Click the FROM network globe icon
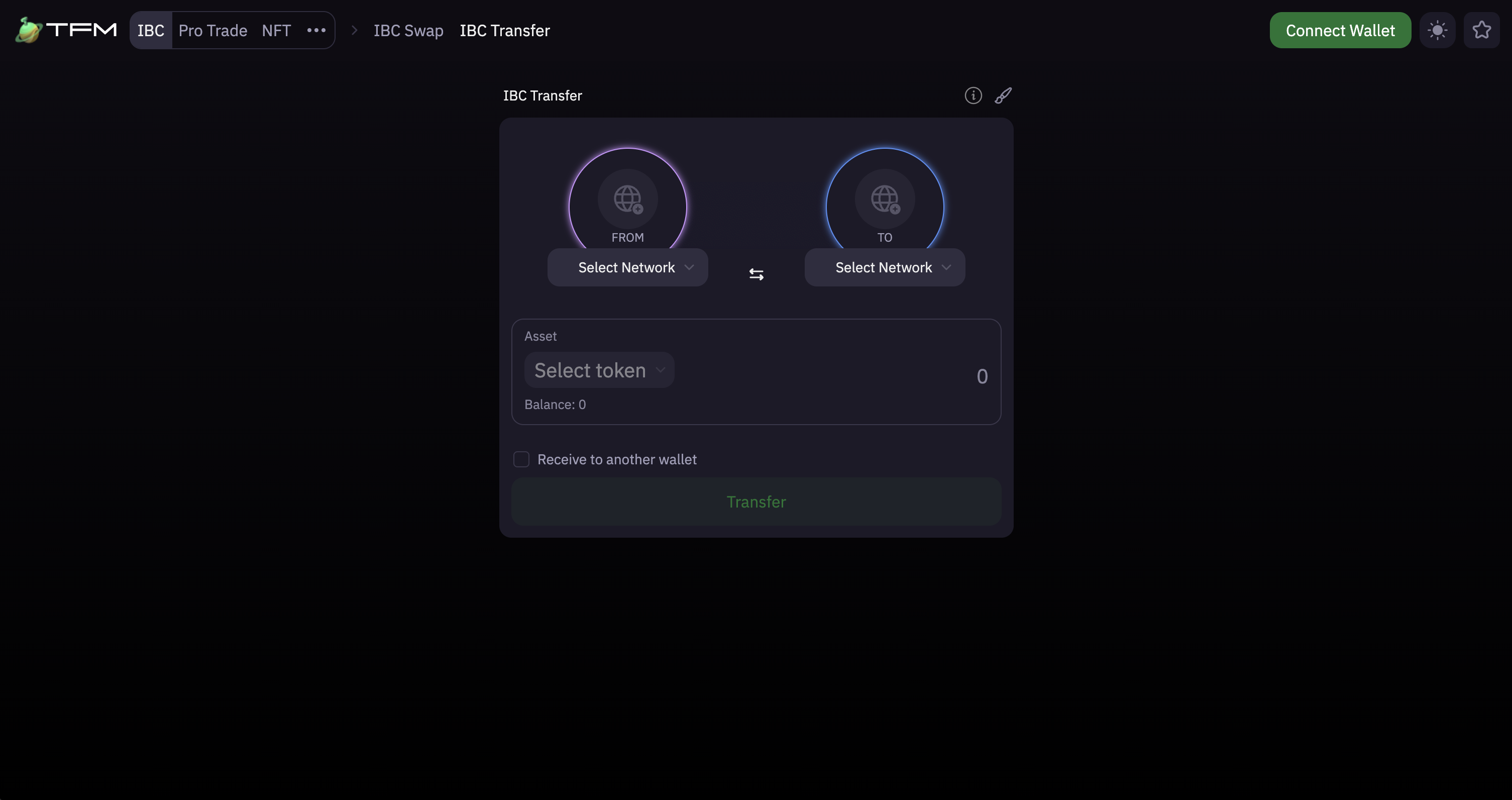Screen dimensions: 1512x800 [x=627, y=199]
